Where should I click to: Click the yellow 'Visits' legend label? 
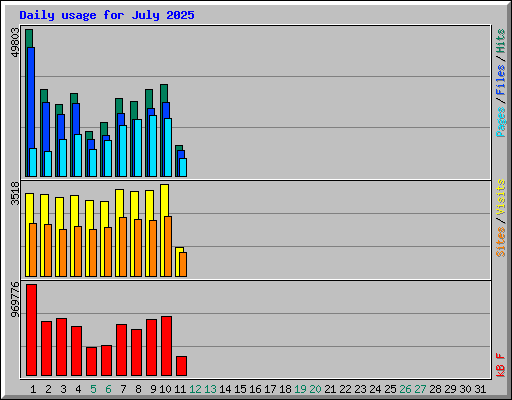click(501, 197)
